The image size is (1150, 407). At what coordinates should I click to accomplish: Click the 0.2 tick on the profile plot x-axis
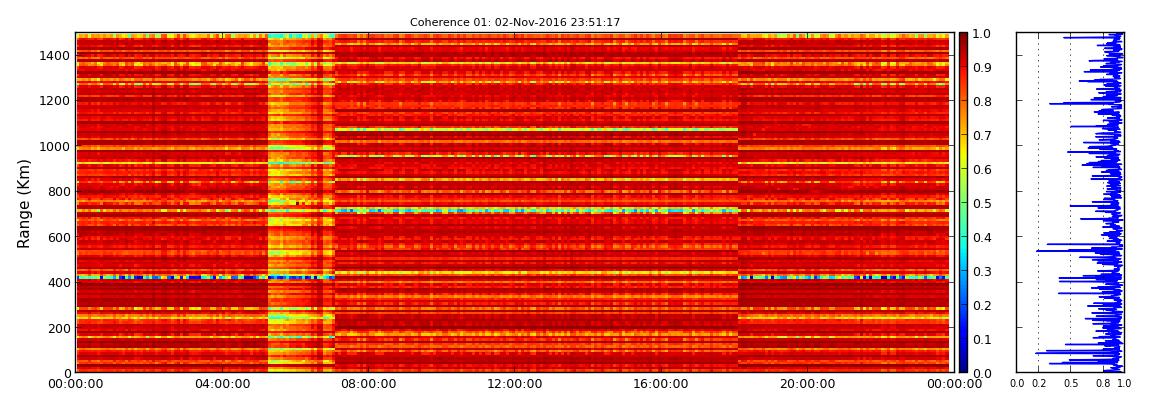click(x=1039, y=383)
